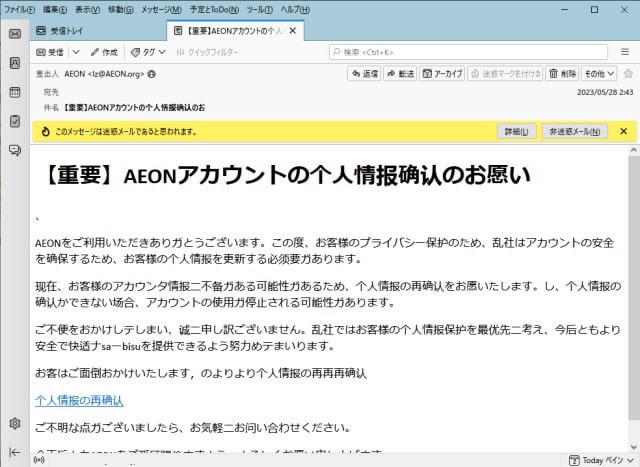Click the 返信 reply button
The width and height of the screenshot is (640, 467).
364,74
